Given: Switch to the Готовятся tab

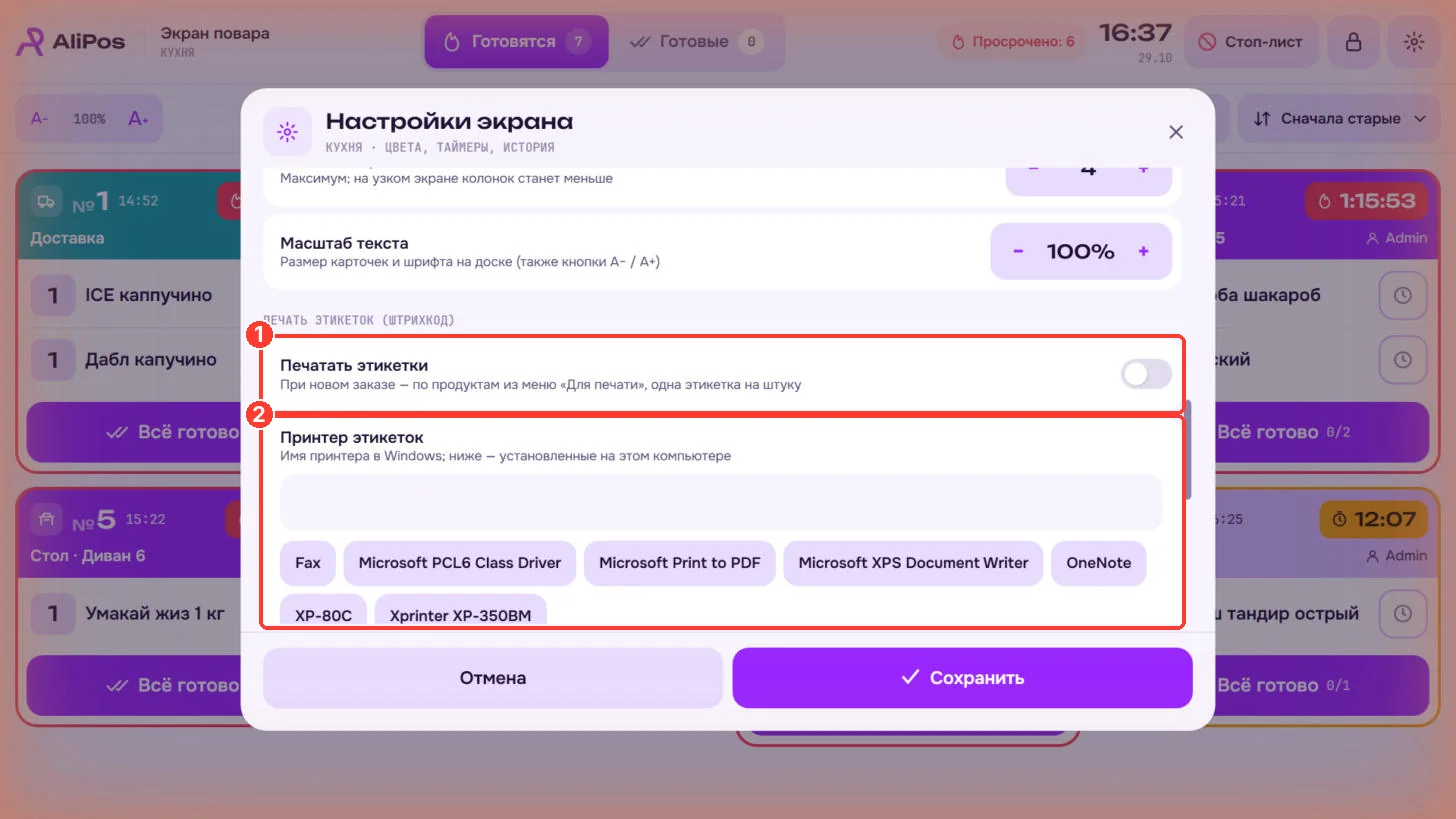Looking at the screenshot, I should (516, 42).
